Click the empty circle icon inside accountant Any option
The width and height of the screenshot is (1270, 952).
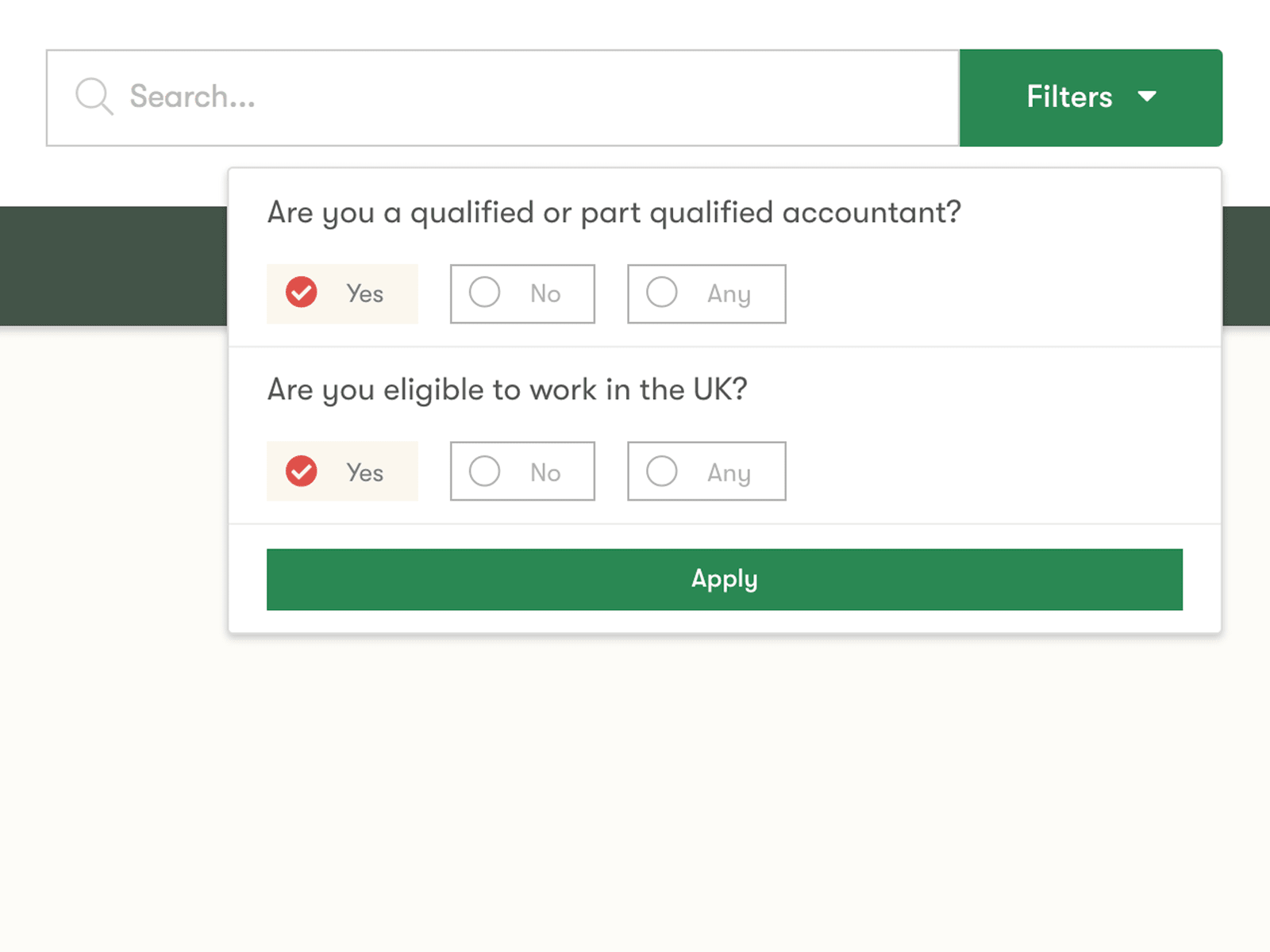pyautogui.click(x=660, y=293)
